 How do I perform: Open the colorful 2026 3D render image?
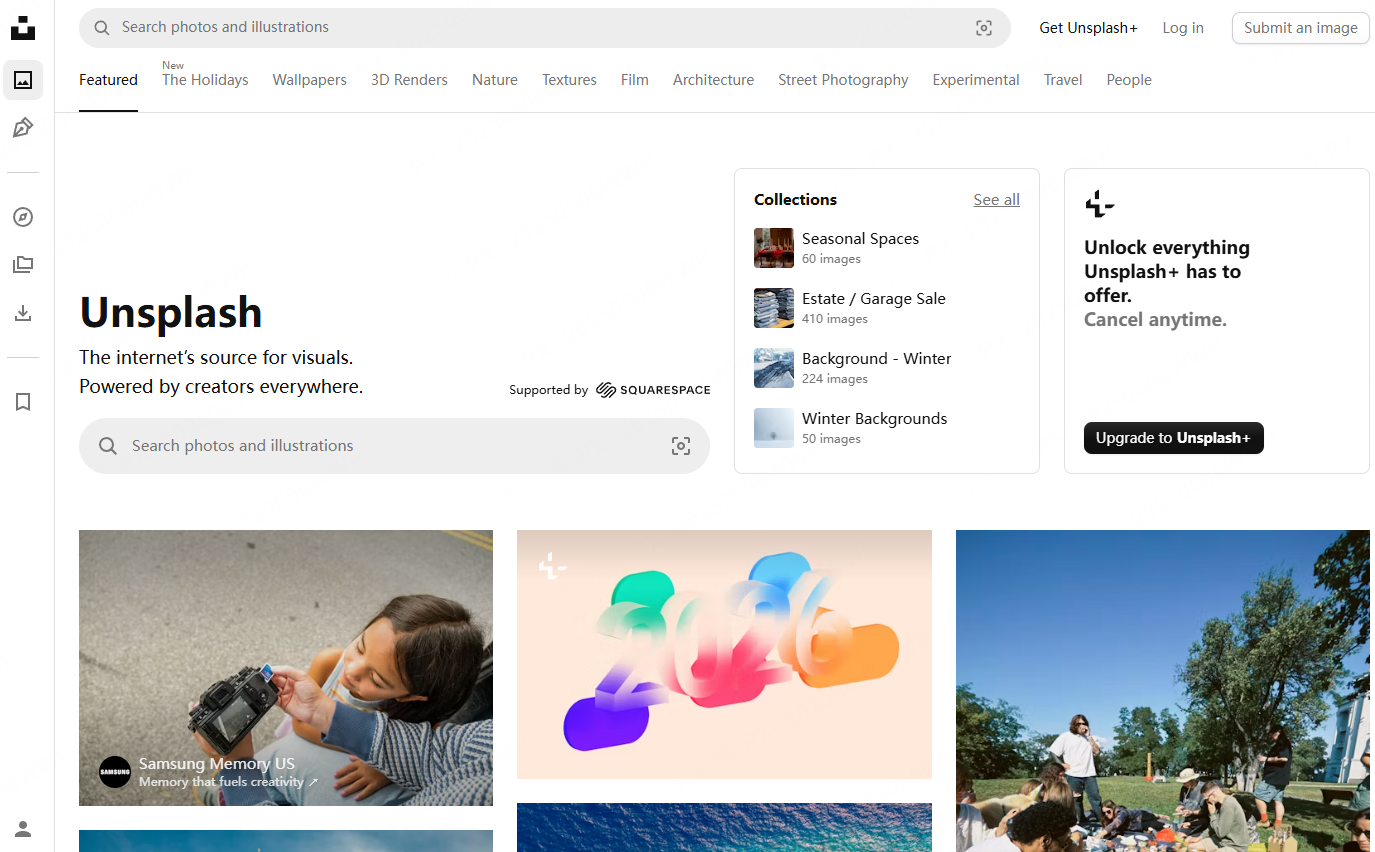tap(724, 654)
